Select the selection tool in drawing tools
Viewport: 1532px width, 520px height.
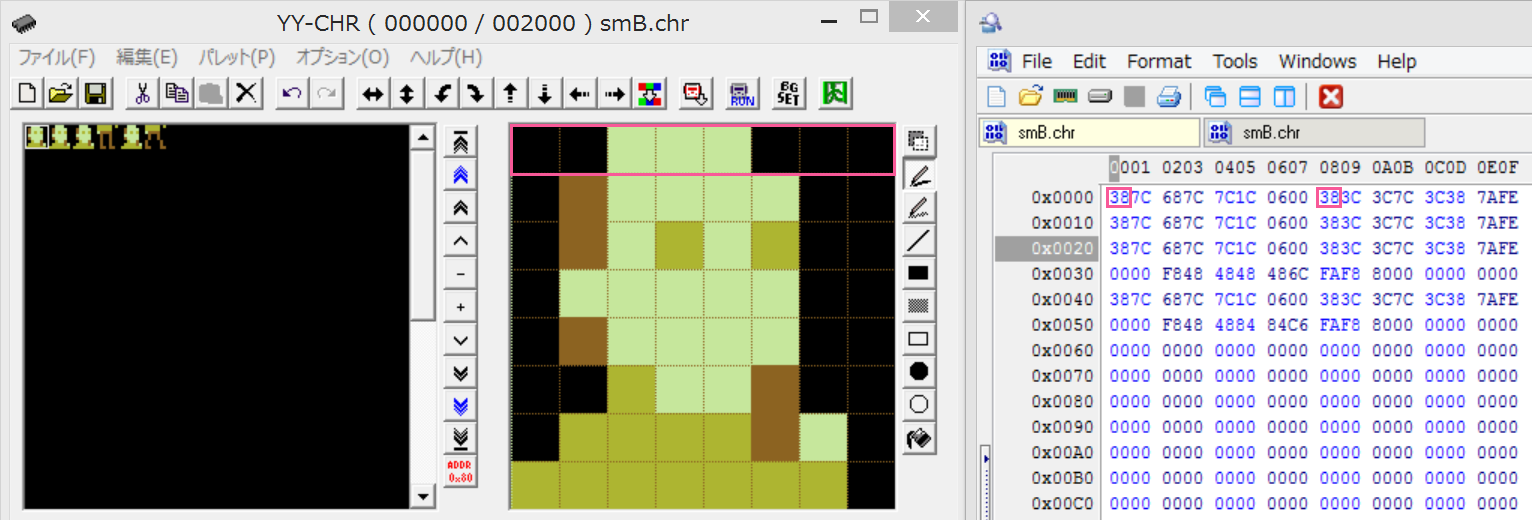pyautogui.click(x=918, y=141)
